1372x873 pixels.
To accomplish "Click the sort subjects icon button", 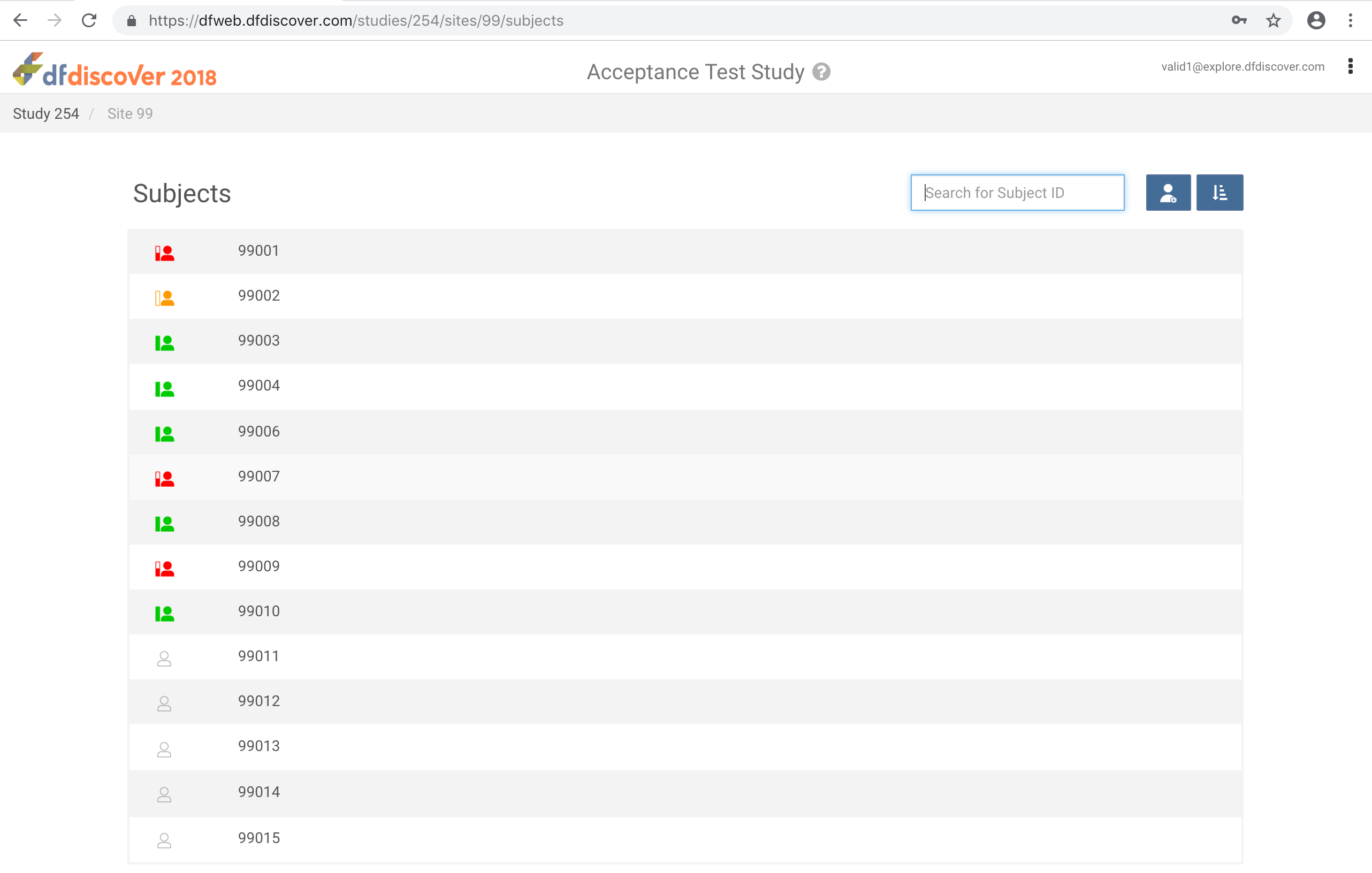I will [x=1219, y=193].
